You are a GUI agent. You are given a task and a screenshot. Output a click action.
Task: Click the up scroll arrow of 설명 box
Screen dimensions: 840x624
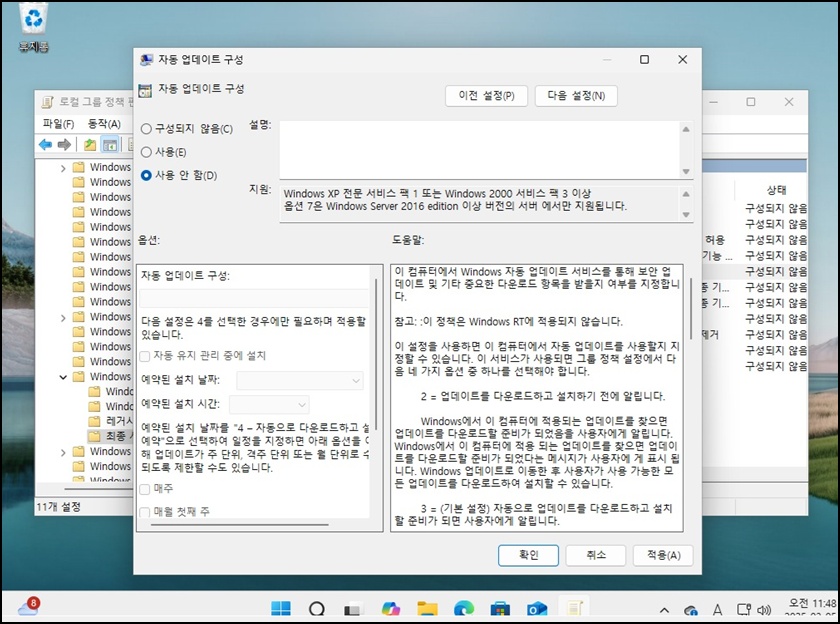[x=686, y=129]
